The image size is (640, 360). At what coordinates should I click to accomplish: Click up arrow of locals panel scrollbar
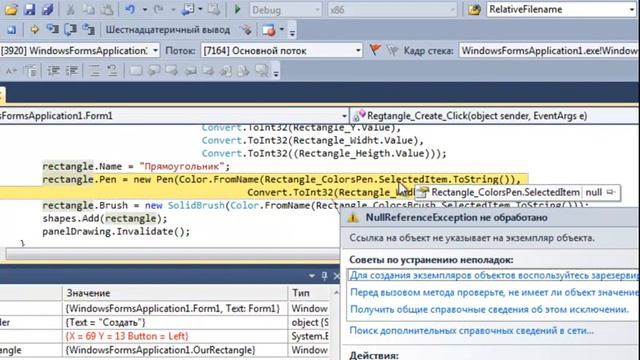click(x=336, y=293)
